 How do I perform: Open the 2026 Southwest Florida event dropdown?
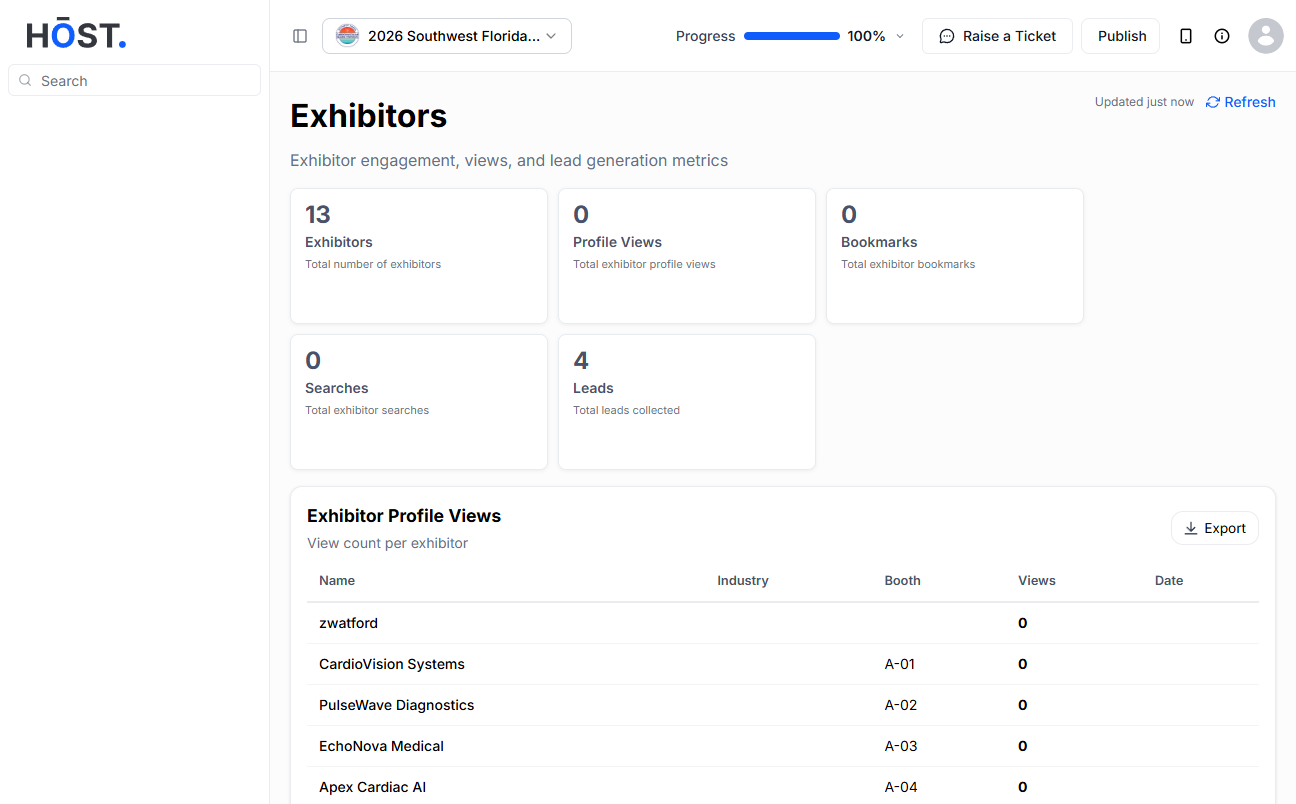(x=447, y=36)
